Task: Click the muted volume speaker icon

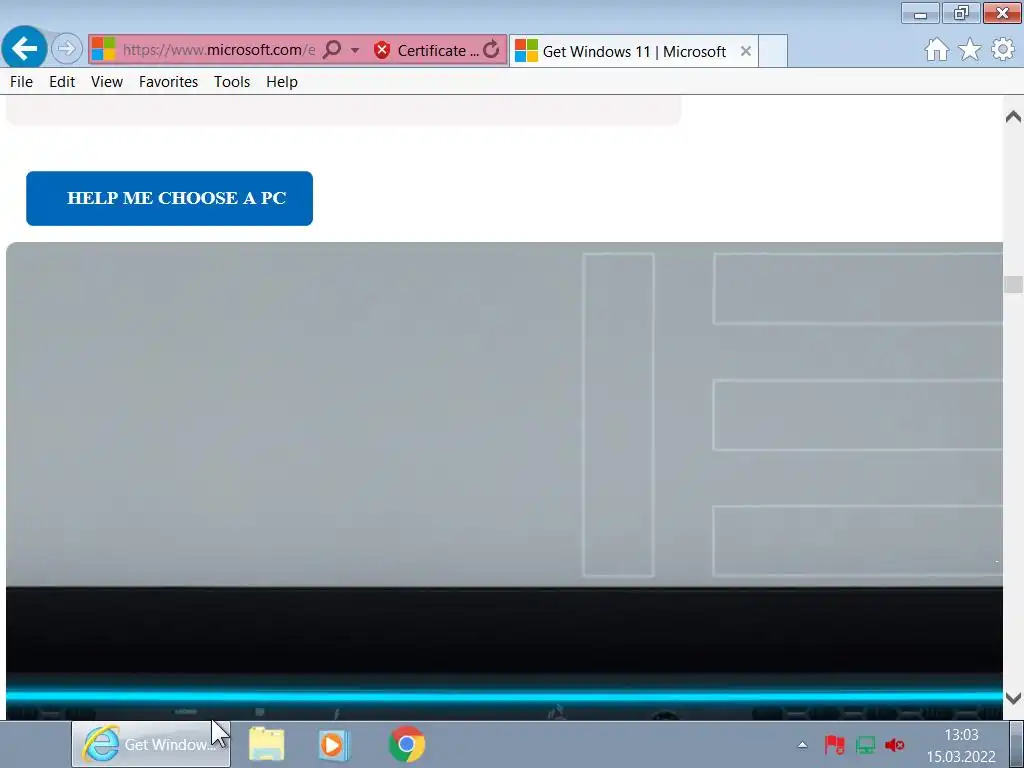Action: (x=895, y=744)
